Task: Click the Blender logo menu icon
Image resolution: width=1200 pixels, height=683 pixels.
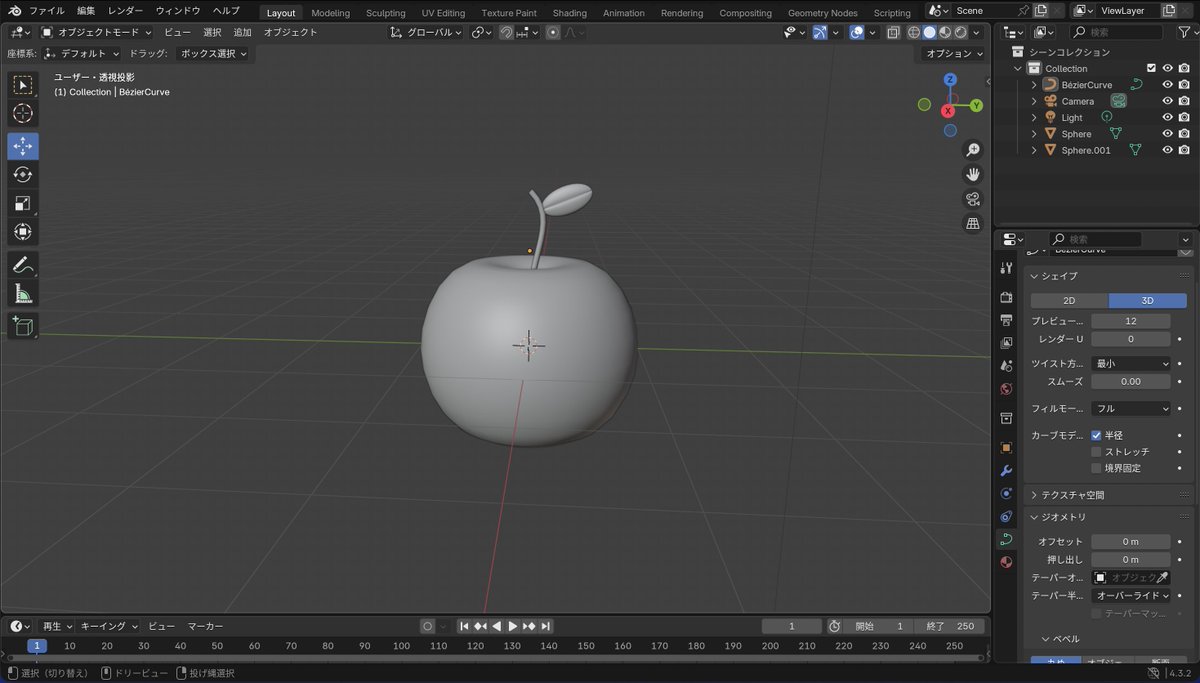Action: click(x=14, y=10)
